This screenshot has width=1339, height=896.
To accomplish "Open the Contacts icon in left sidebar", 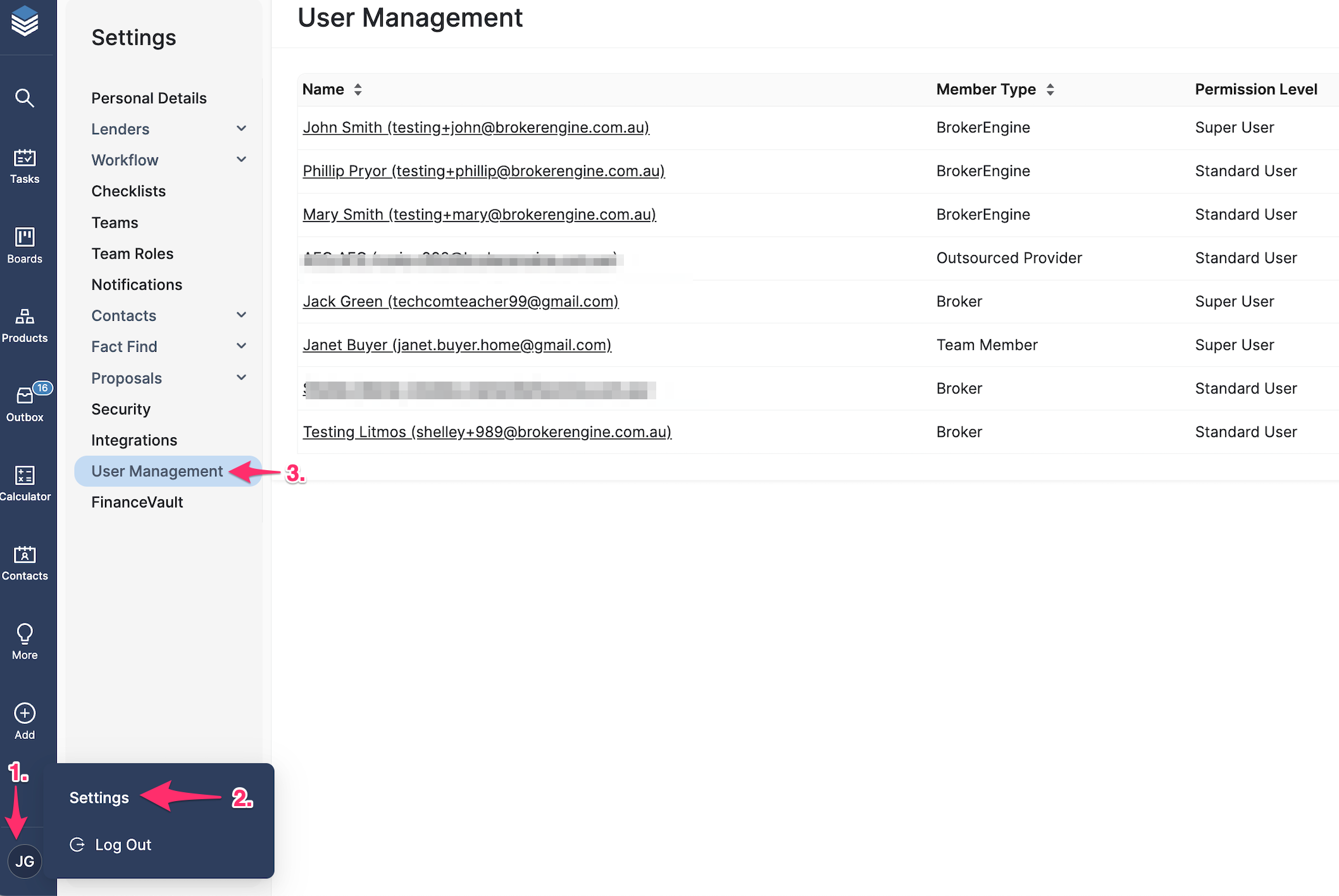I will (x=25, y=562).
